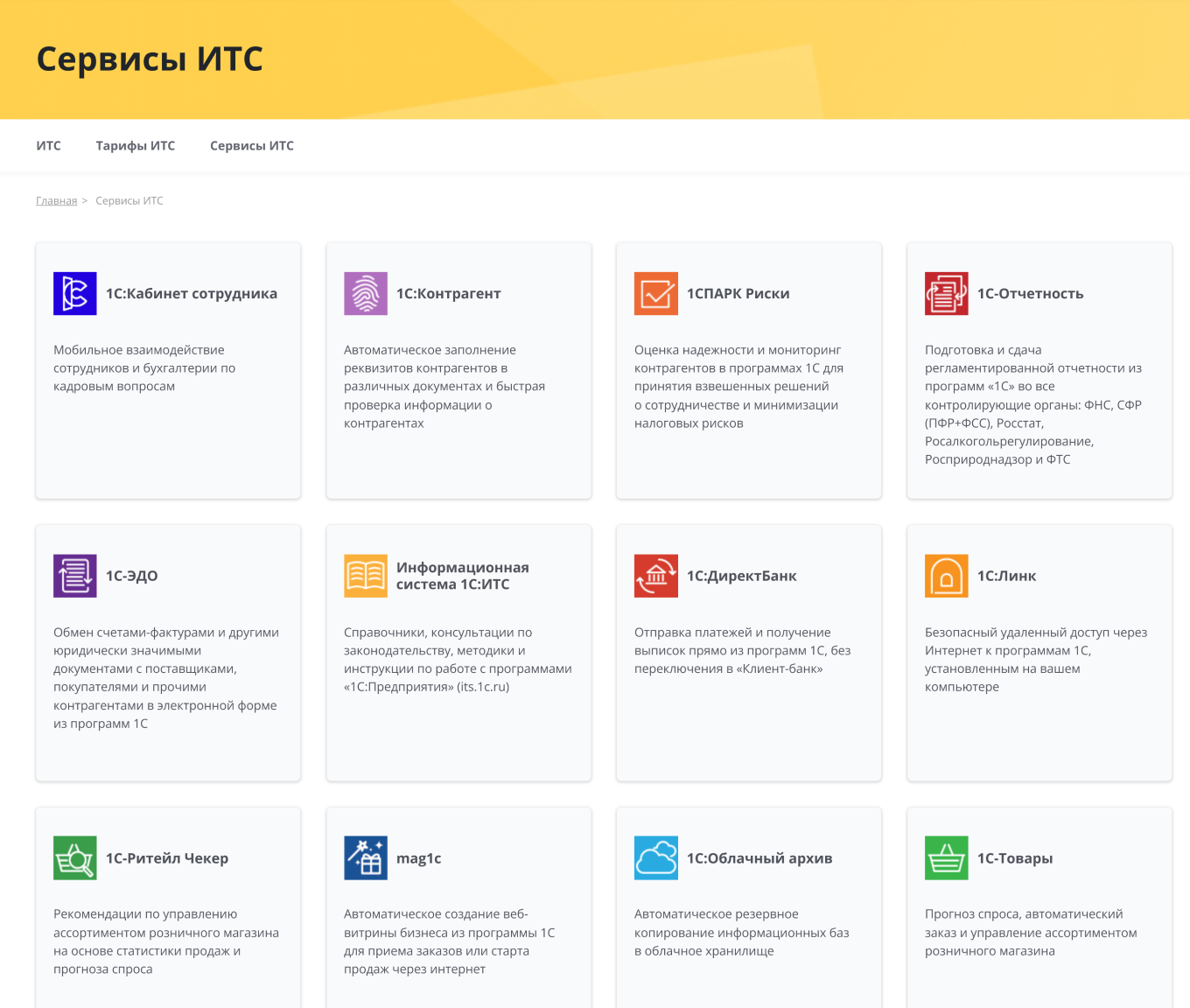Click text 'Автоматическое заполнение реквизитов контрагентов'
Image resolution: width=1190 pixels, height=1008 pixels.
(x=444, y=386)
